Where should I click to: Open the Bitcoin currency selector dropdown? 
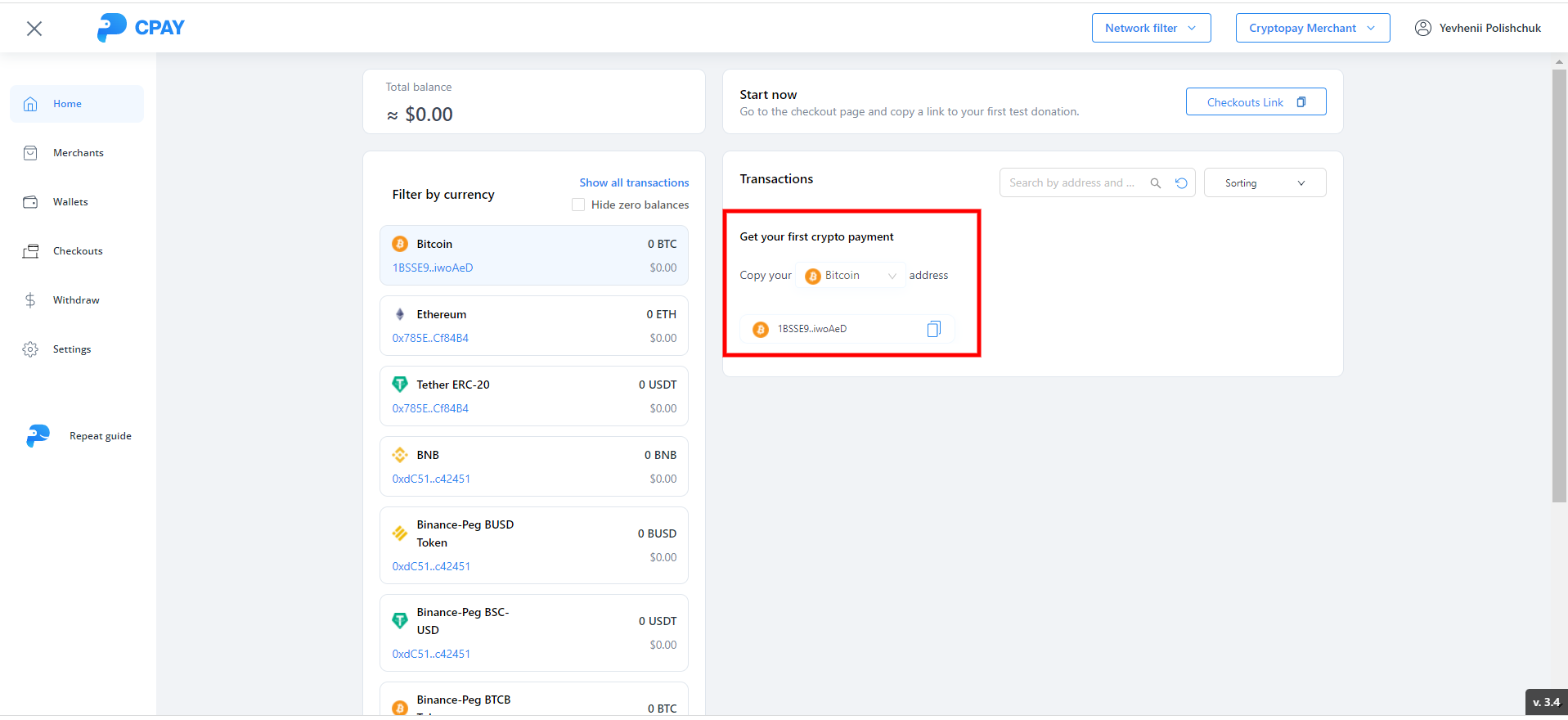pos(851,276)
